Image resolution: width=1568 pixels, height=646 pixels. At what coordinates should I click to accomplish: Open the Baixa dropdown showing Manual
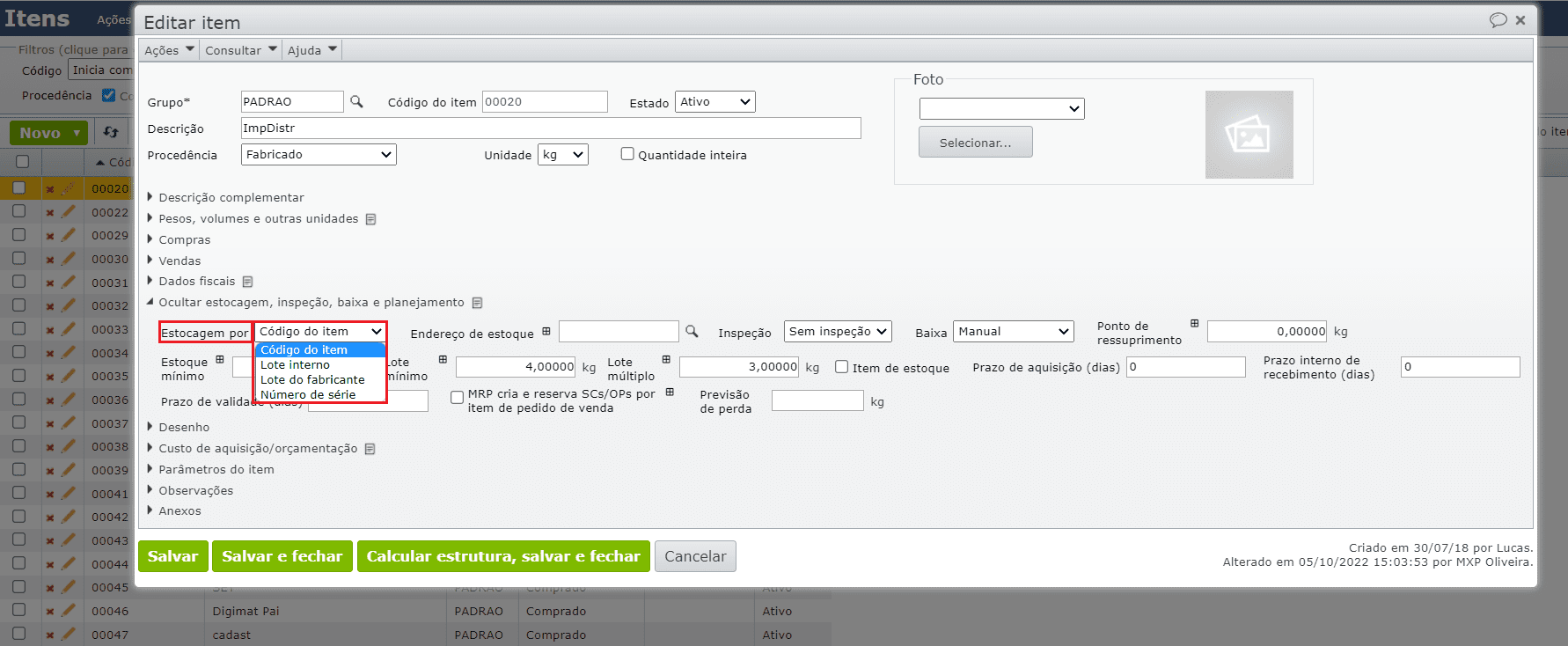click(x=1014, y=331)
